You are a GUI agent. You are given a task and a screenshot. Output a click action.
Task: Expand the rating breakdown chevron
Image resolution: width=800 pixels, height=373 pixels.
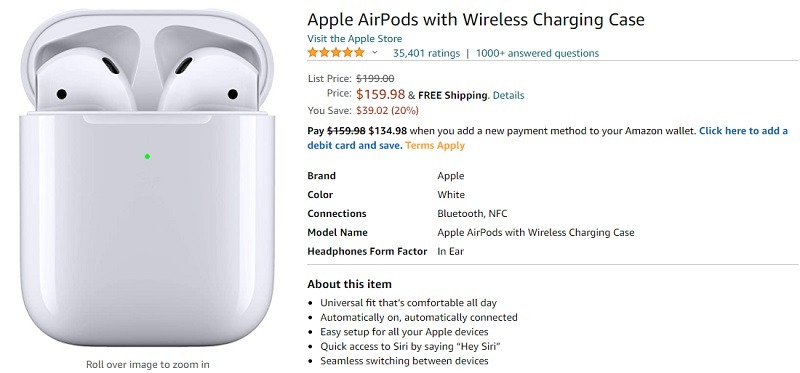coord(374,53)
